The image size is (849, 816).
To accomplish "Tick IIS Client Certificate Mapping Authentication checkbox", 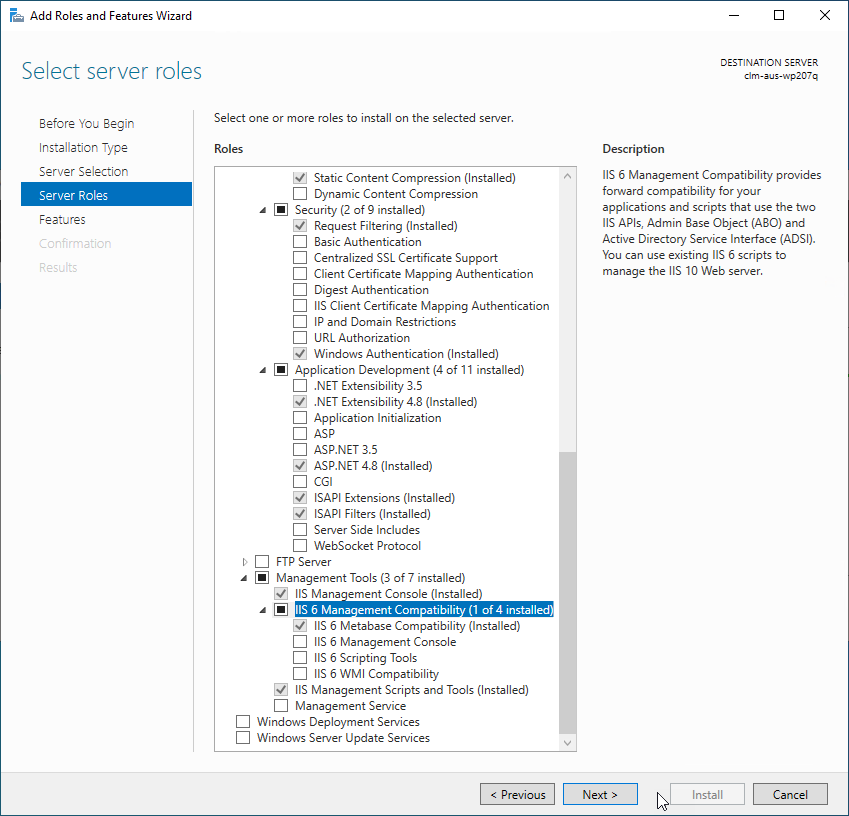I will tap(300, 305).
